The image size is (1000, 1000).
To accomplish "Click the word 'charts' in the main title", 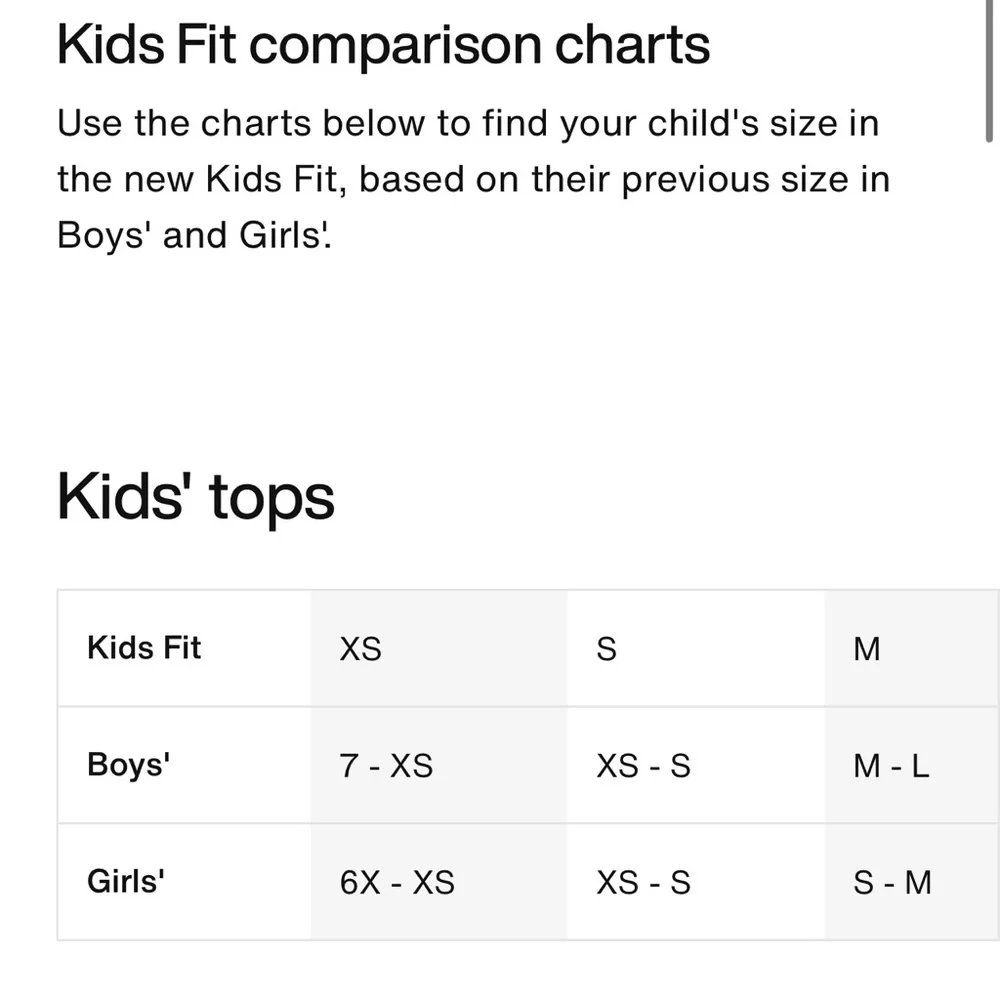I will [x=632, y=46].
